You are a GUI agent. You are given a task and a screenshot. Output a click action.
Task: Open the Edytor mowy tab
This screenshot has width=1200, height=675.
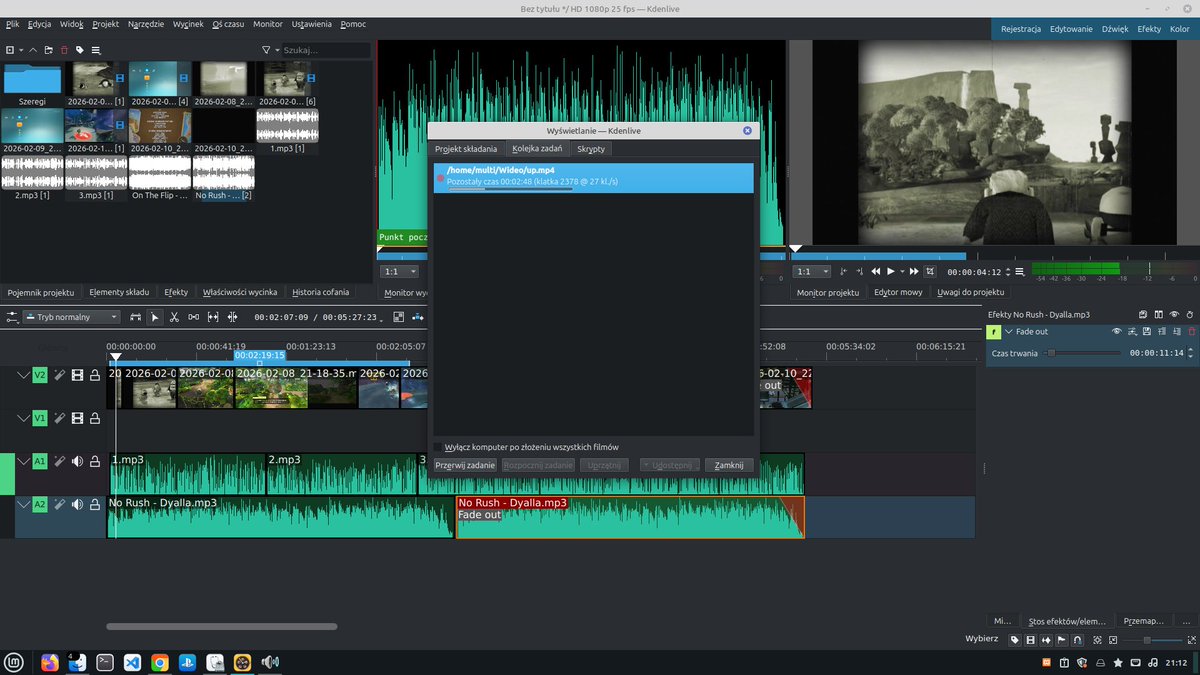(898, 292)
